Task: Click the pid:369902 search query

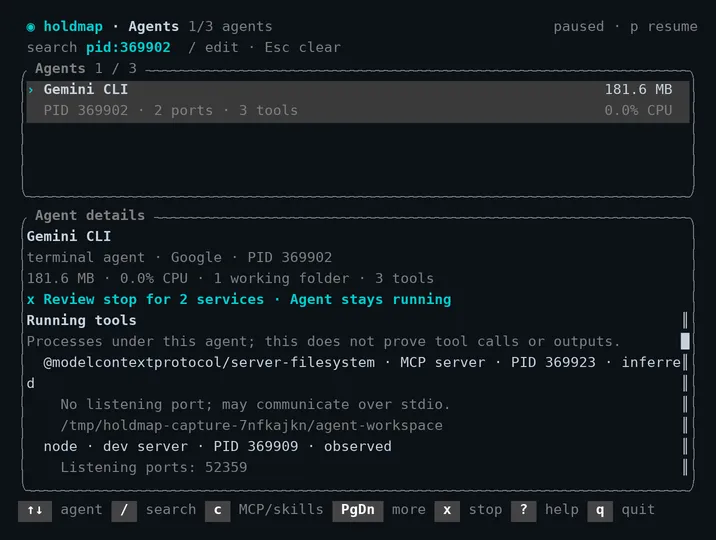Action: [128, 47]
